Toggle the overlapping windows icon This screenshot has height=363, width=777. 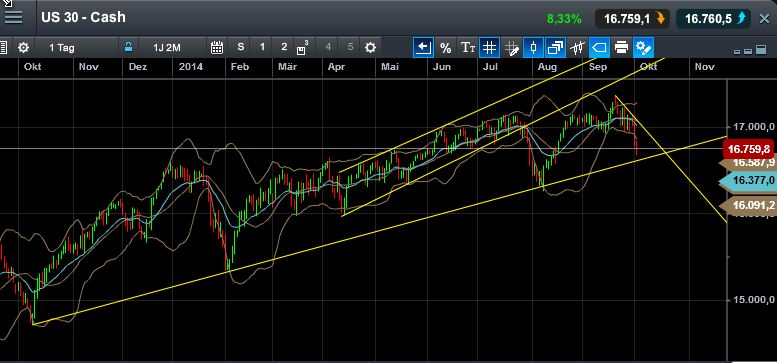555,48
